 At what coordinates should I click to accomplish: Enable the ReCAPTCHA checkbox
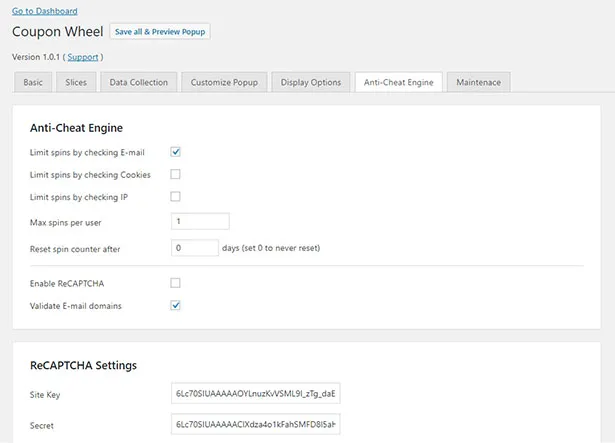[175, 283]
